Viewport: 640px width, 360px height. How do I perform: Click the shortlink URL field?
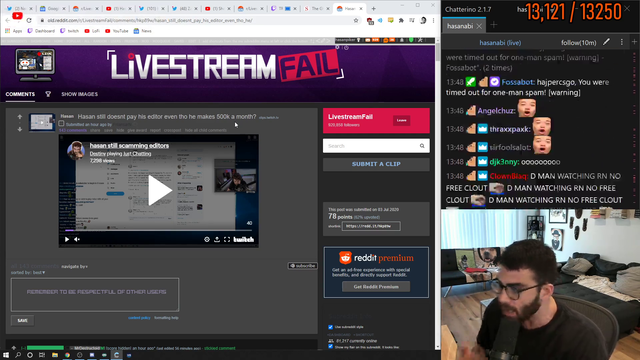371,226
